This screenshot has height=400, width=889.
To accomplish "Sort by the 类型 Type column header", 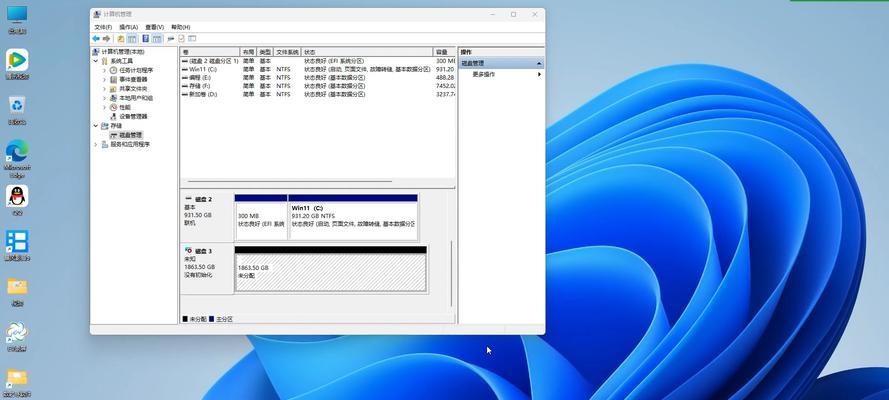I will click(265, 52).
